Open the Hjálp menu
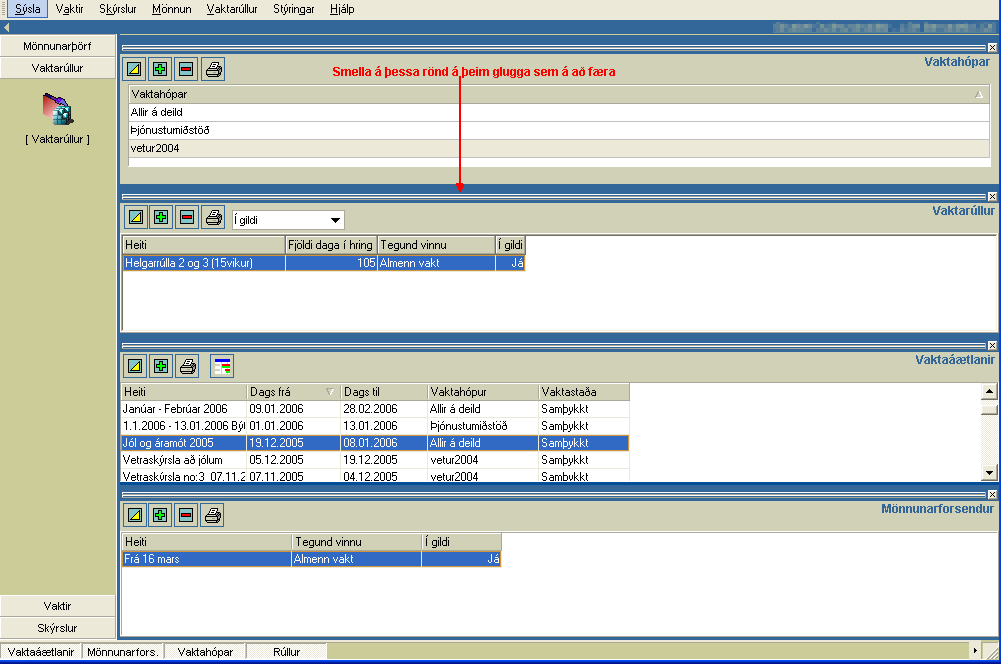Viewport: 1001px width, 664px height. (342, 9)
